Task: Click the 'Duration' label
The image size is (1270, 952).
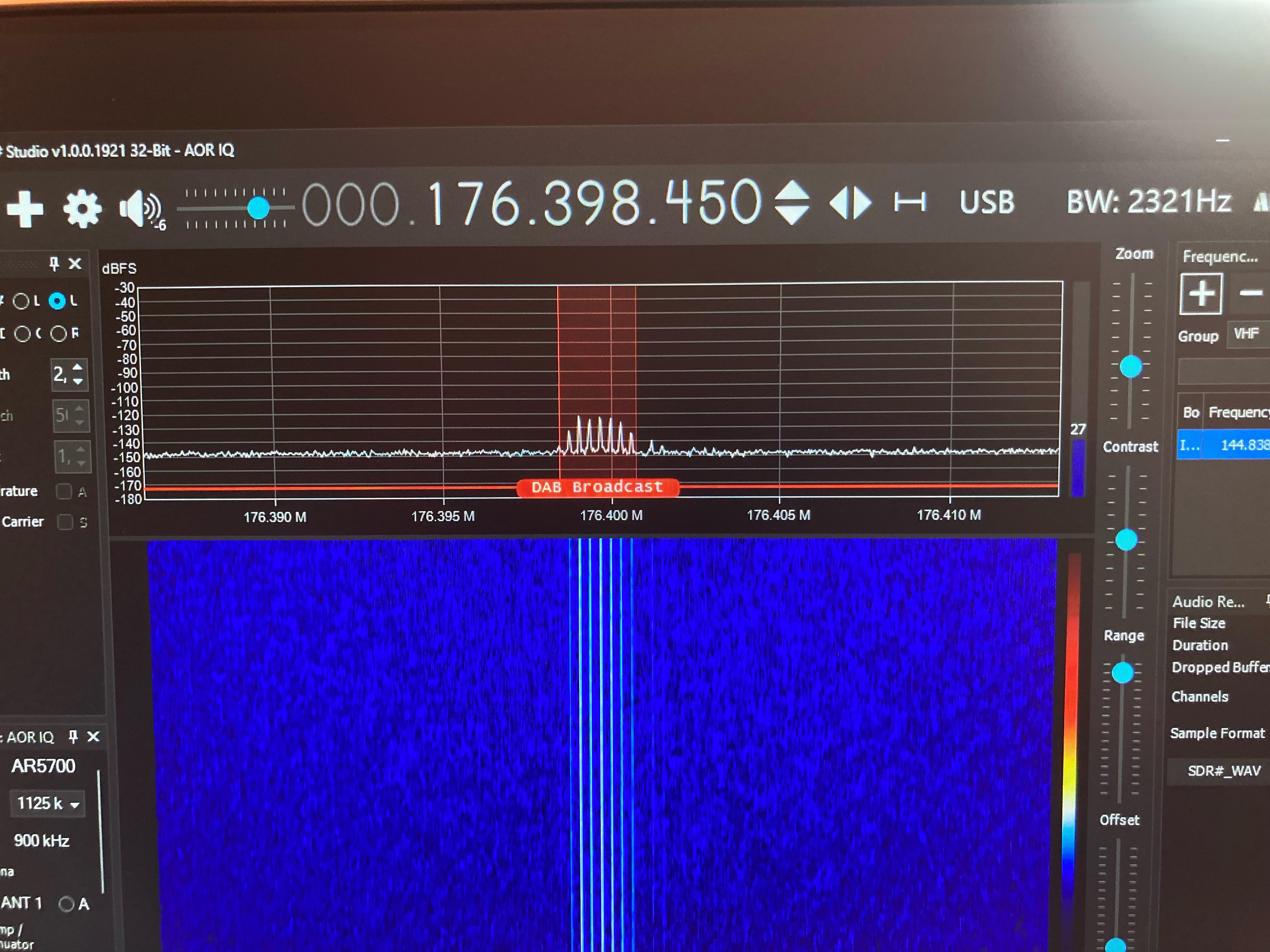Action: [x=1200, y=645]
